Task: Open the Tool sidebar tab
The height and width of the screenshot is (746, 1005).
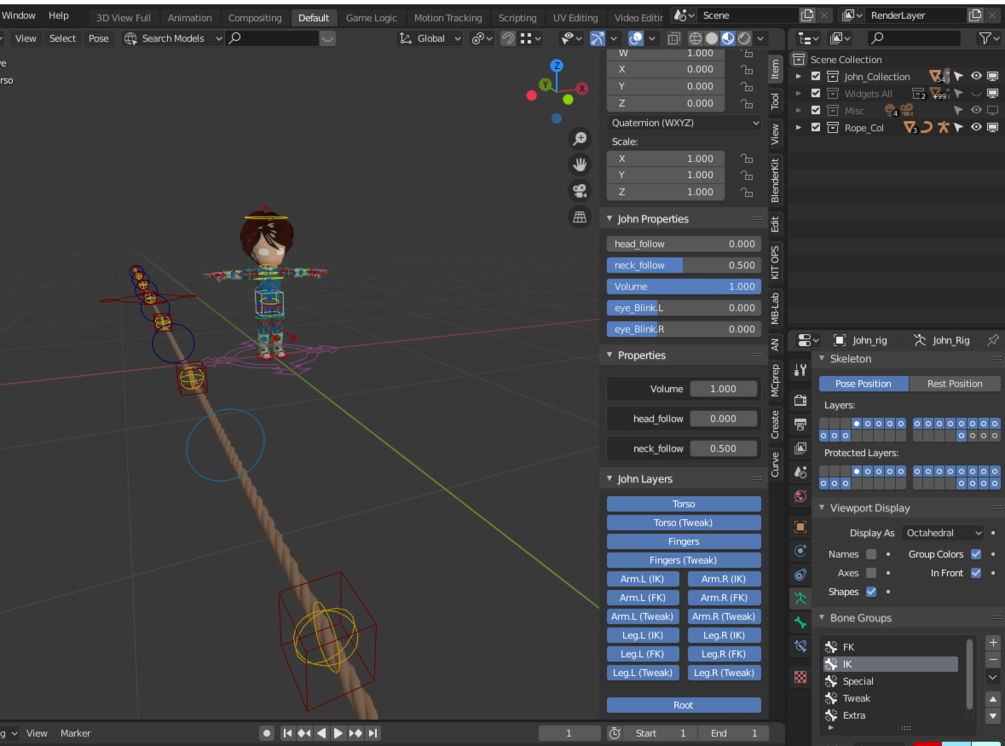Action: tap(775, 101)
